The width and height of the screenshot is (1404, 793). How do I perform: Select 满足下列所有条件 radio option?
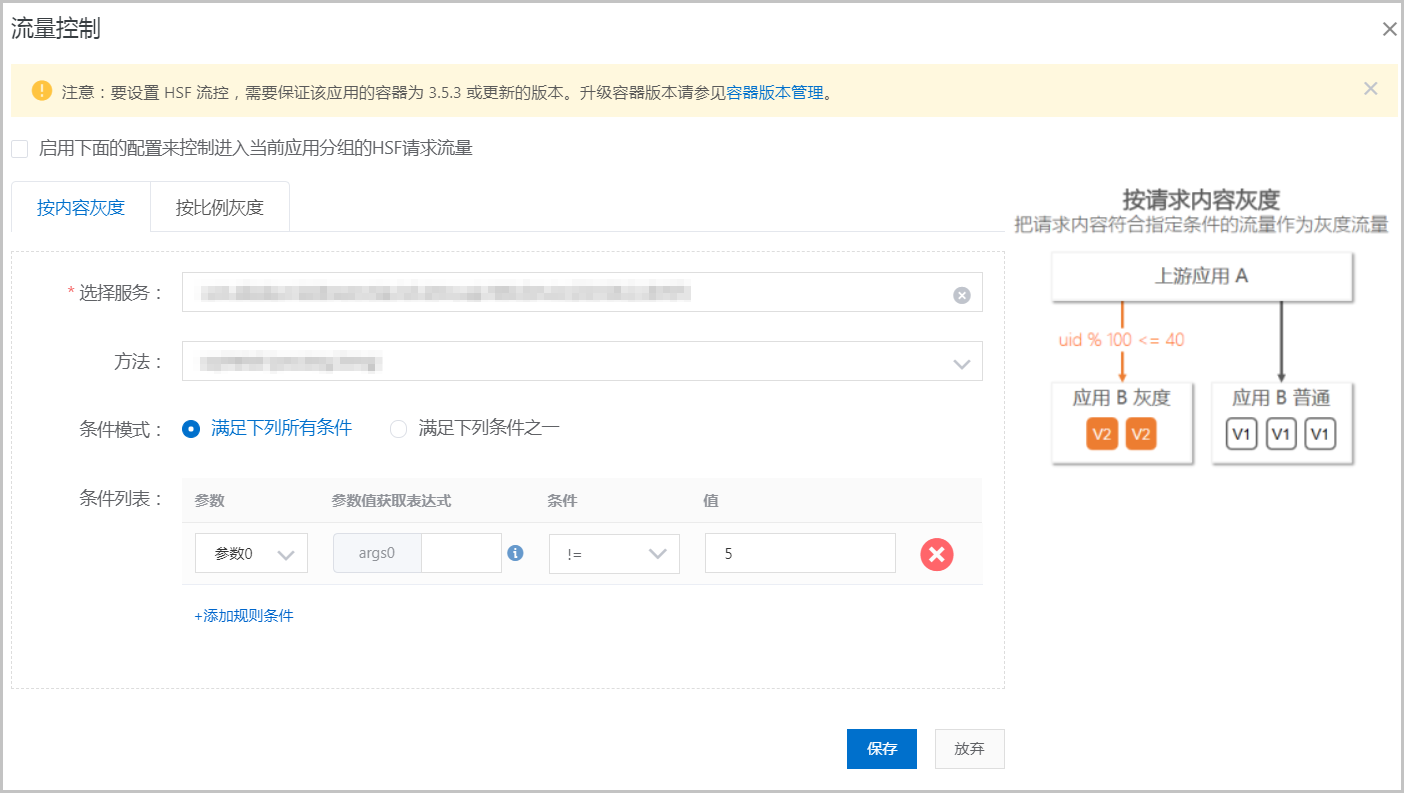tap(191, 429)
